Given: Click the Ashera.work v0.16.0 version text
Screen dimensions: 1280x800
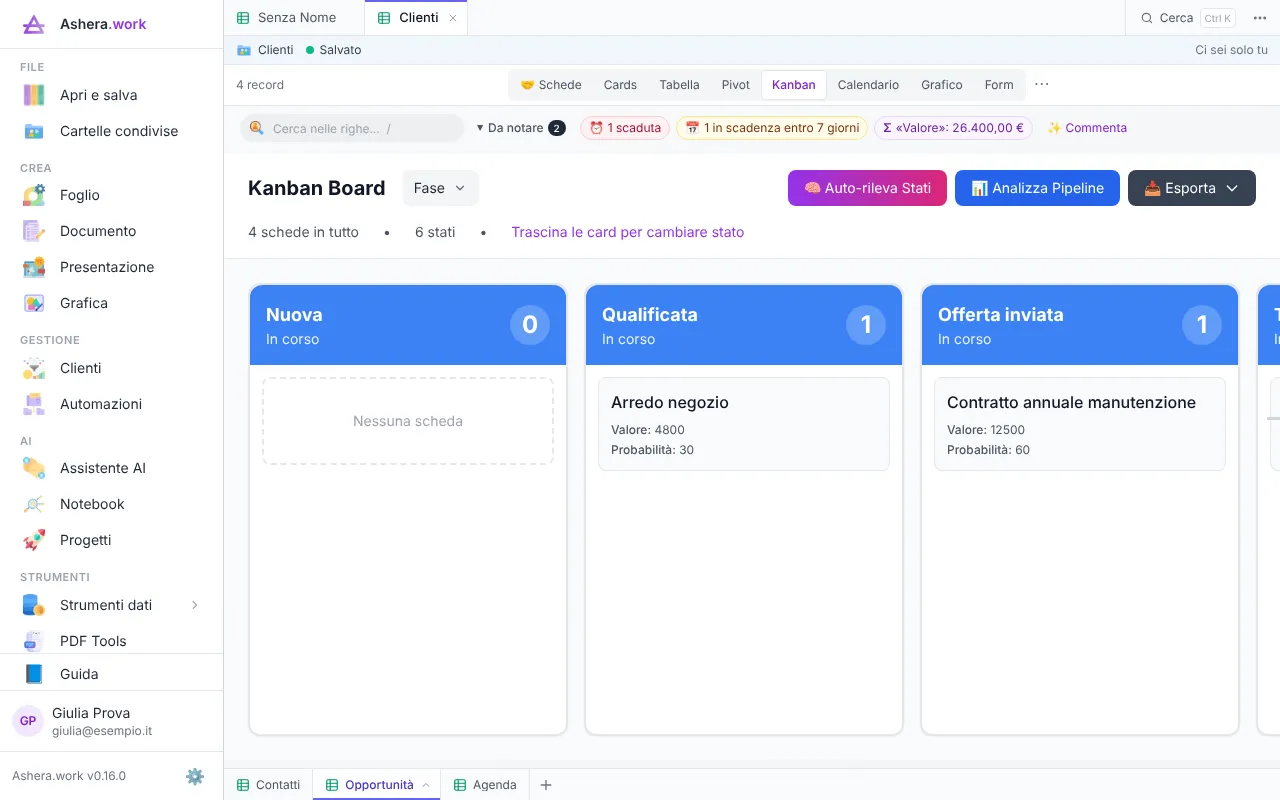Looking at the screenshot, I should [69, 776].
